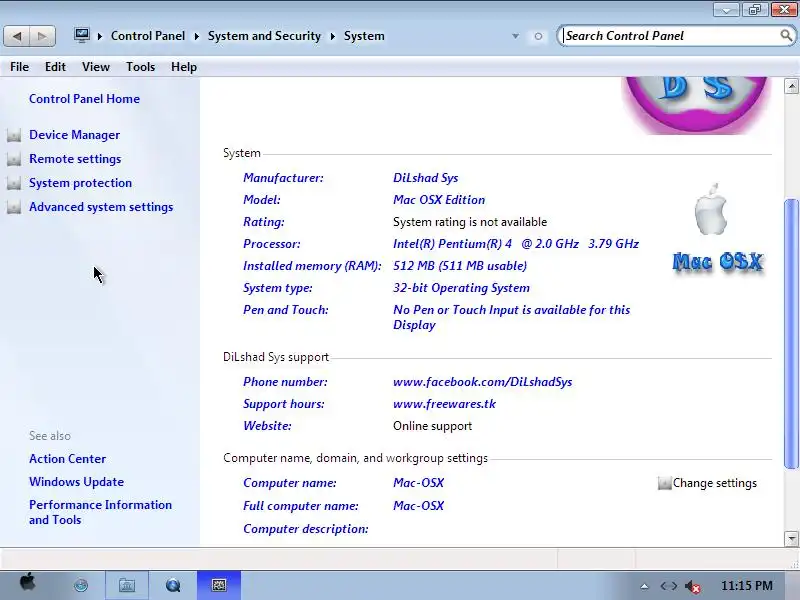The height and width of the screenshot is (600, 800).
Task: Open Remote settings link
Action: 75,159
